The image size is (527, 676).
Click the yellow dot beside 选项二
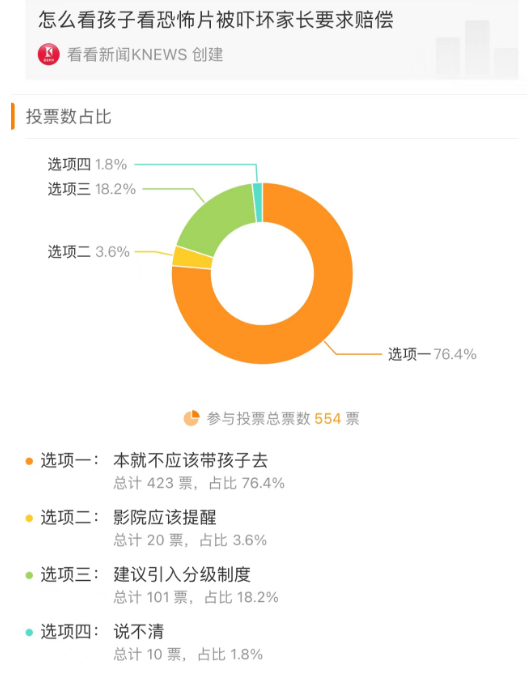pyautogui.click(x=29, y=518)
